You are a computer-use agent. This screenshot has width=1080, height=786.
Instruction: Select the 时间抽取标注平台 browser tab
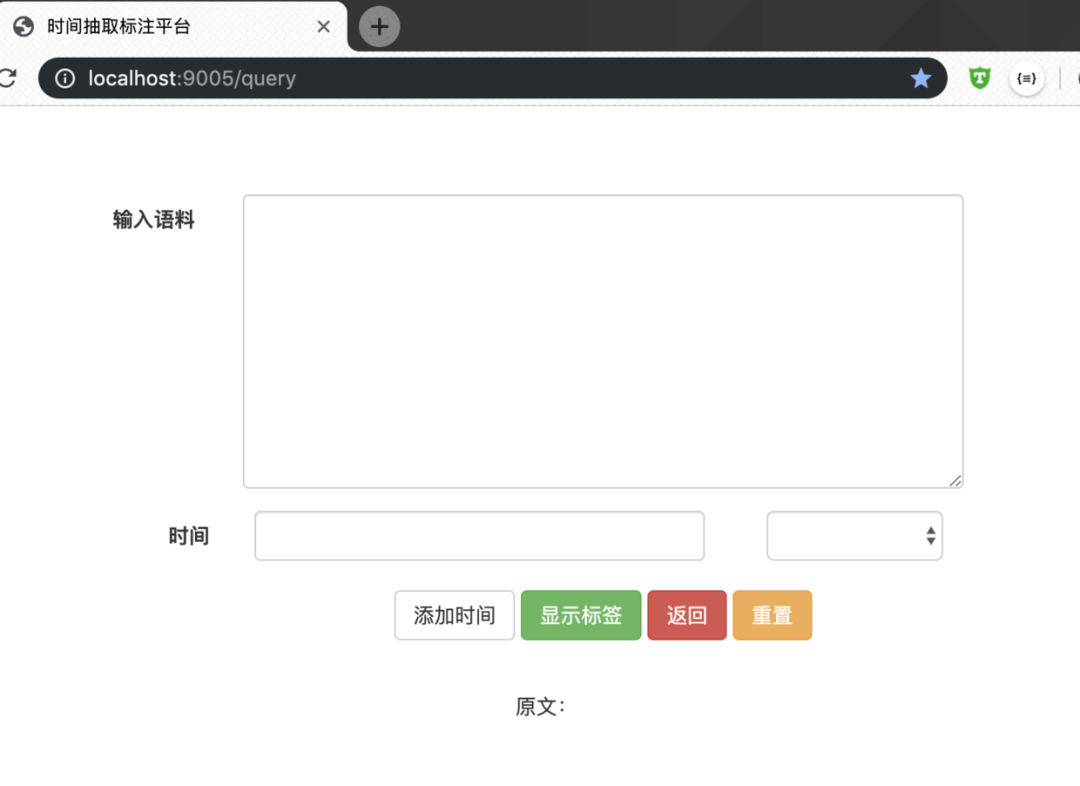pos(174,27)
